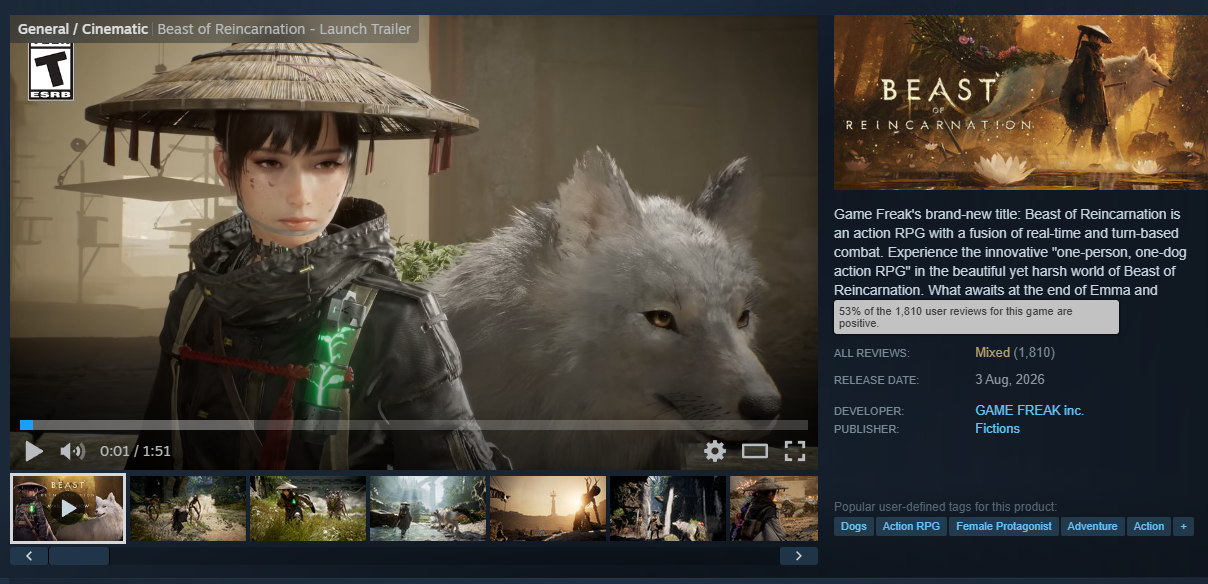The width and height of the screenshot is (1208, 584).
Task: Play the launch trailer video
Action: [x=34, y=451]
